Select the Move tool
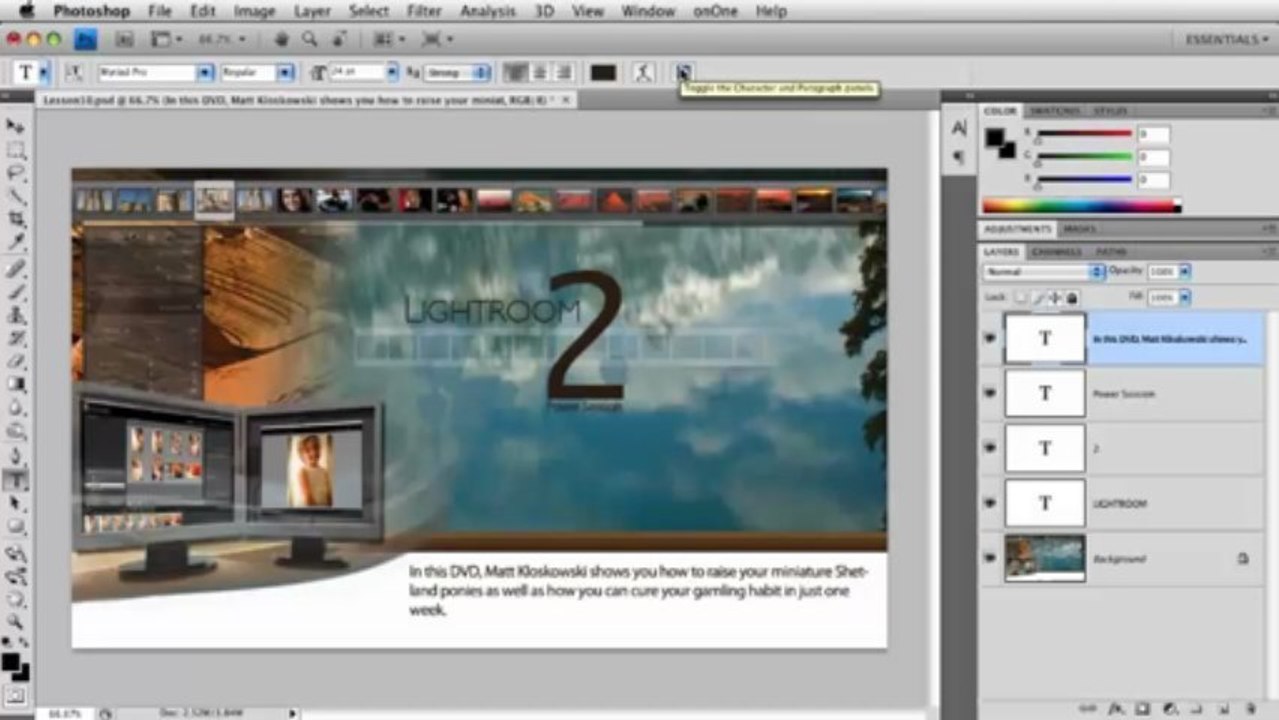Screen dimensions: 1279x720 pyautogui.click(x=16, y=126)
